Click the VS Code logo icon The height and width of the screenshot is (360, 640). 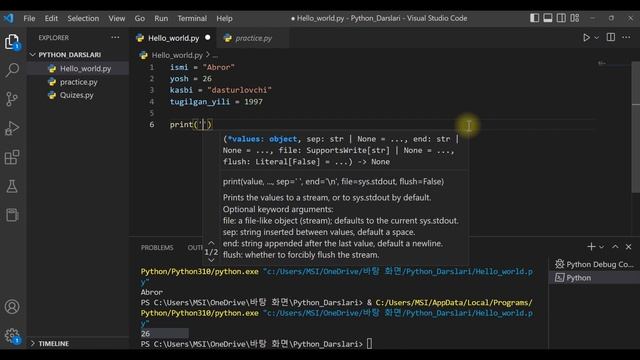pos(8,18)
